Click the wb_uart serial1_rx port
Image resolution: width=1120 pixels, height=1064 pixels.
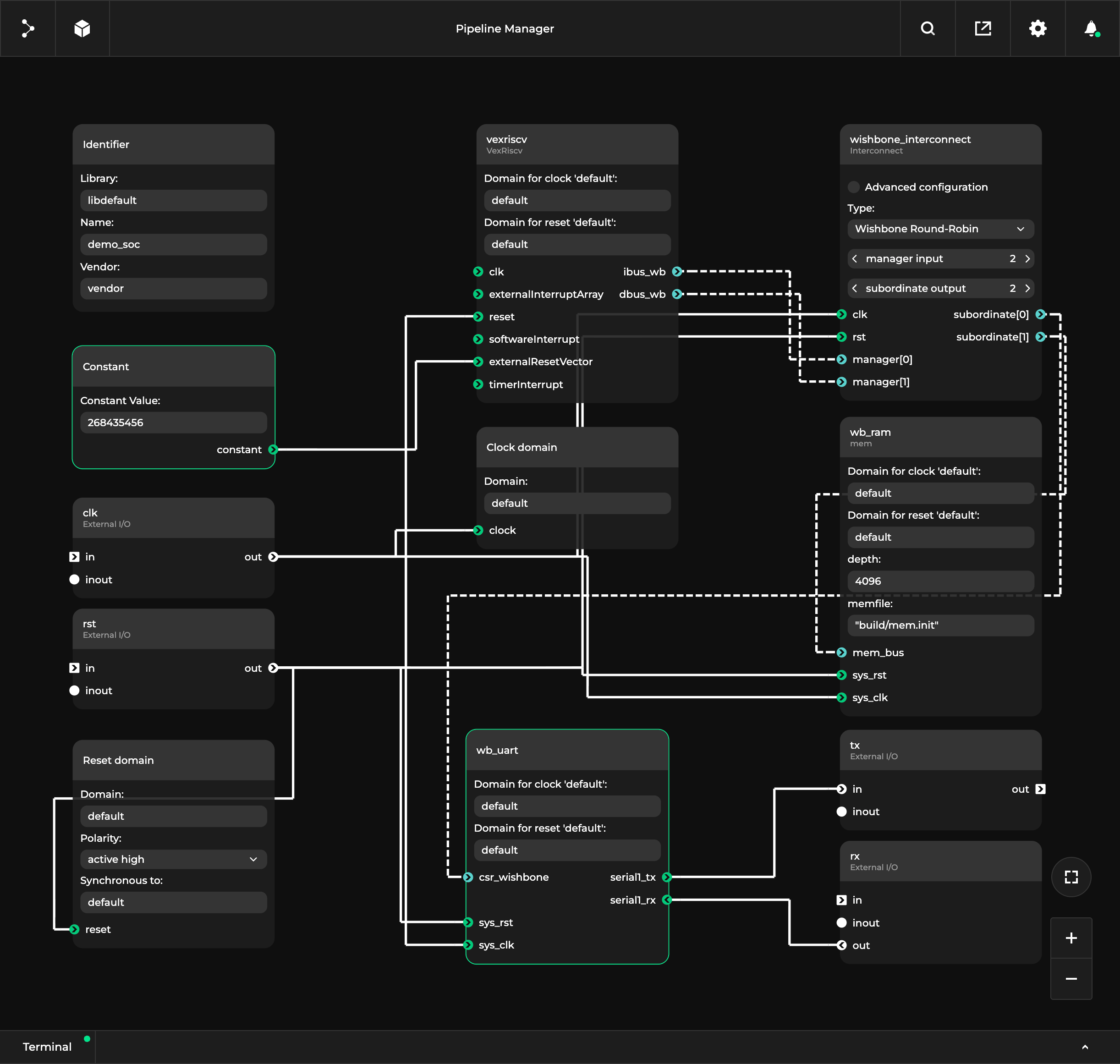[667, 899]
